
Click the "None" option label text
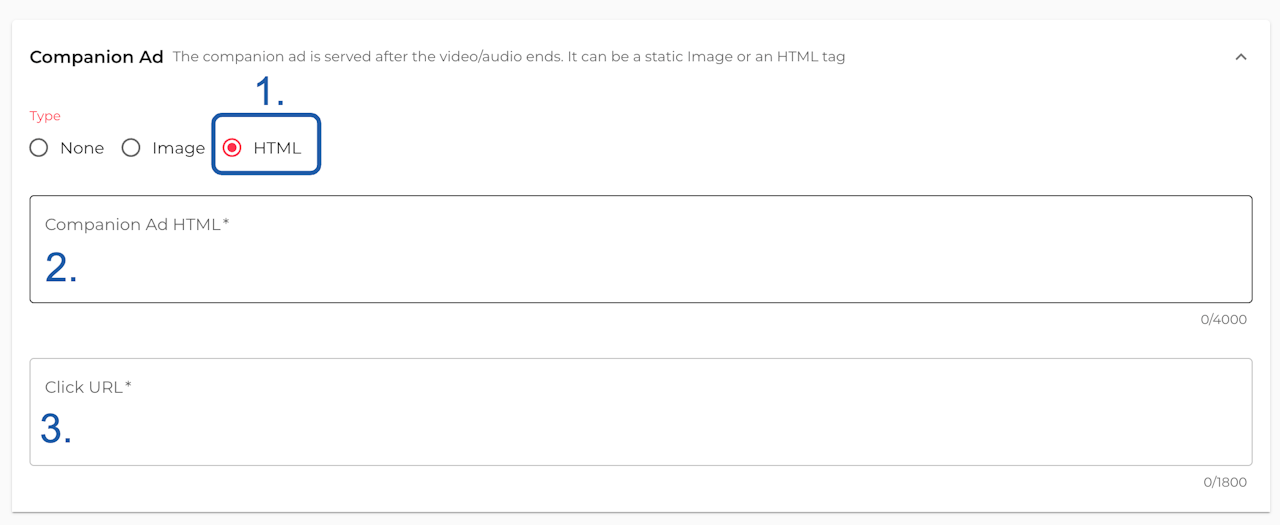point(82,148)
